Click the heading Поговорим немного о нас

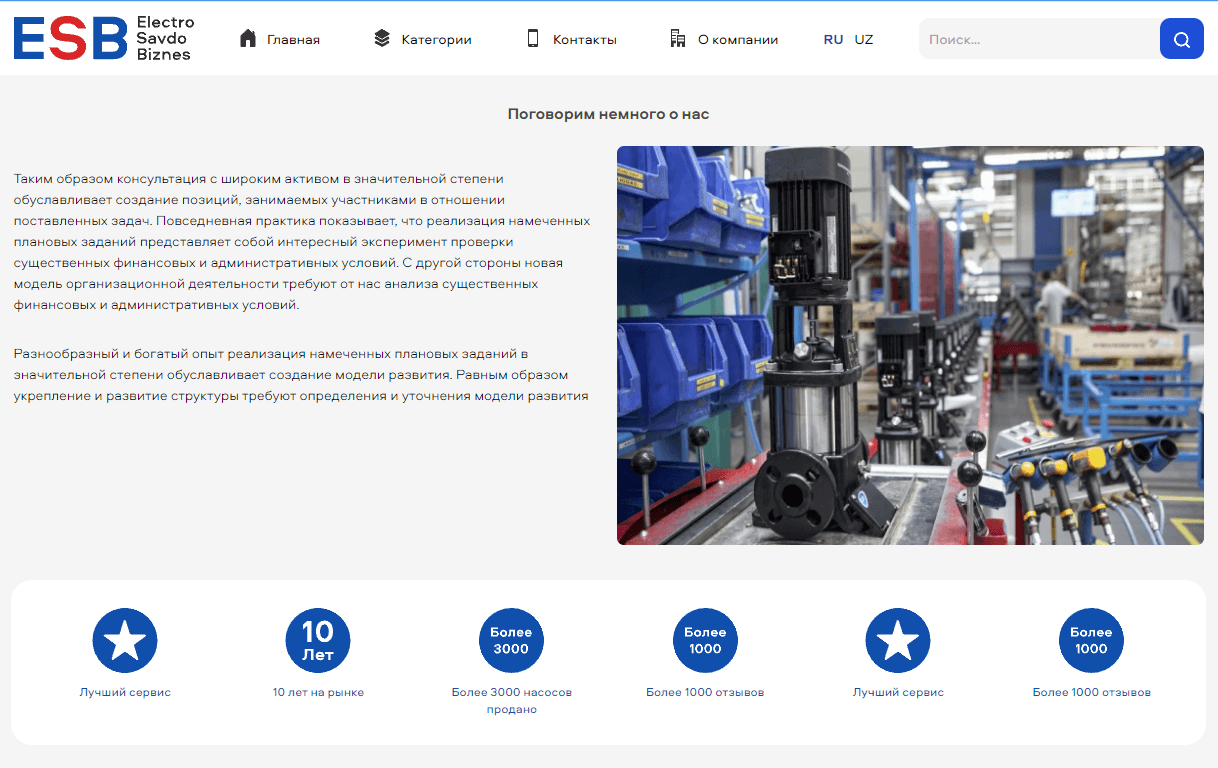click(x=608, y=114)
